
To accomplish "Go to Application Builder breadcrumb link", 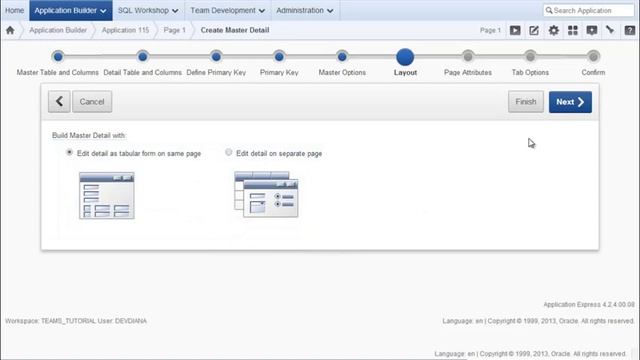I will [58, 30].
